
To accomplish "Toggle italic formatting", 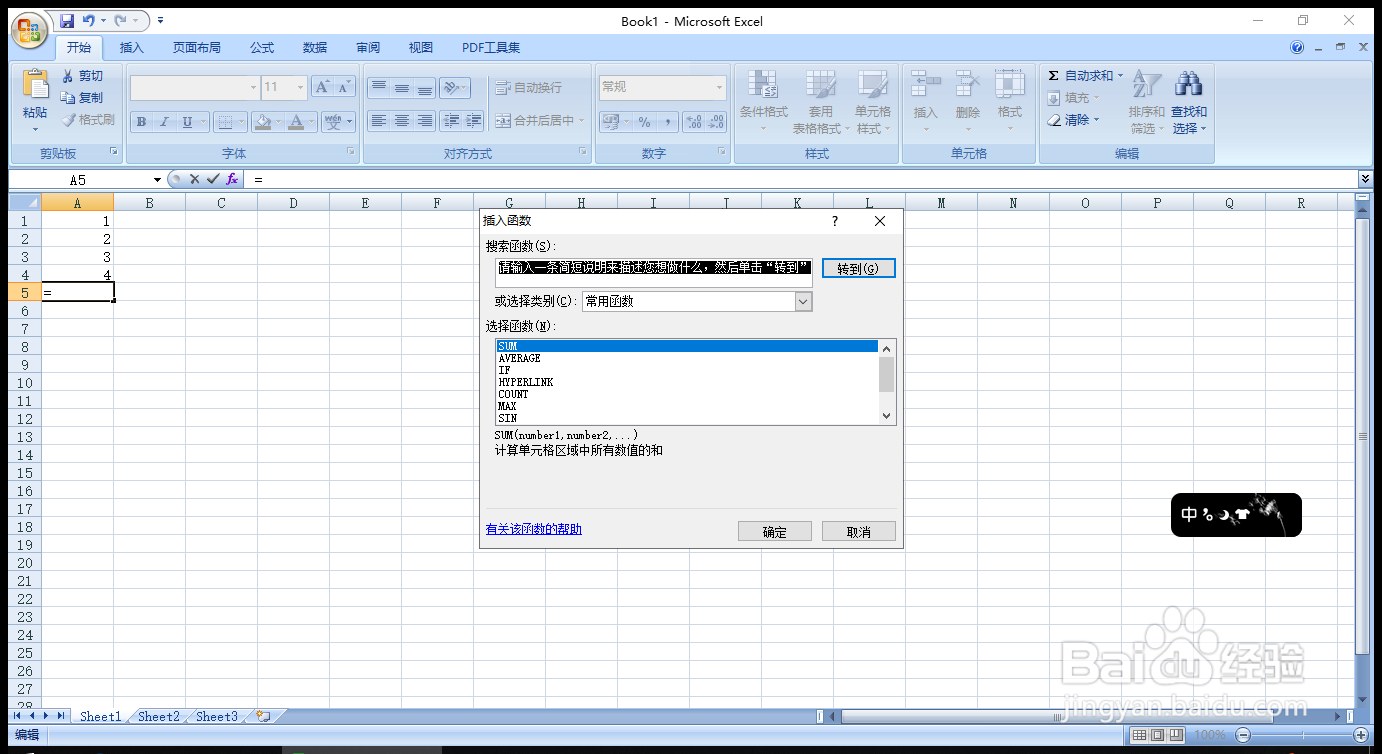I will (162, 121).
